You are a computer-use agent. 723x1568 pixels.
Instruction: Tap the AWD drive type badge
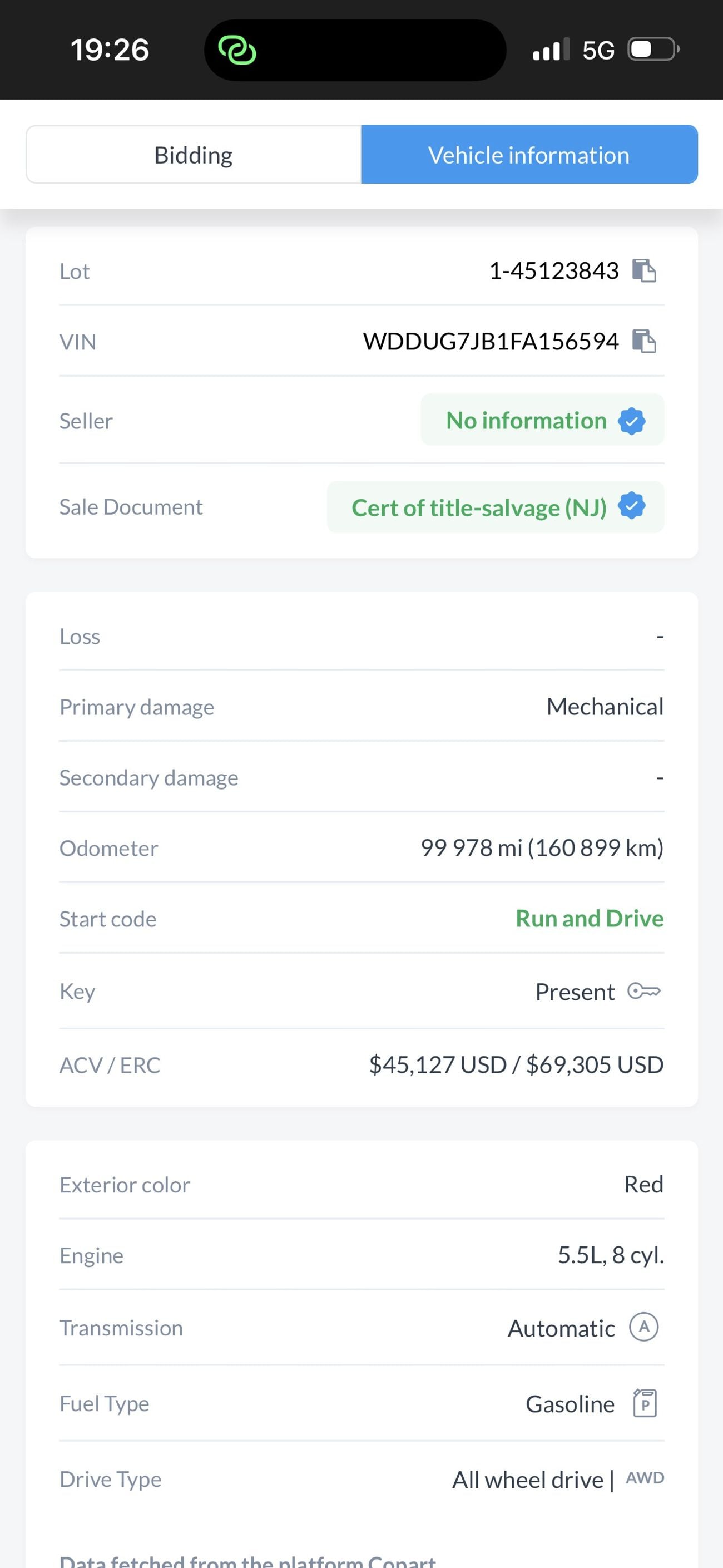point(645,1477)
